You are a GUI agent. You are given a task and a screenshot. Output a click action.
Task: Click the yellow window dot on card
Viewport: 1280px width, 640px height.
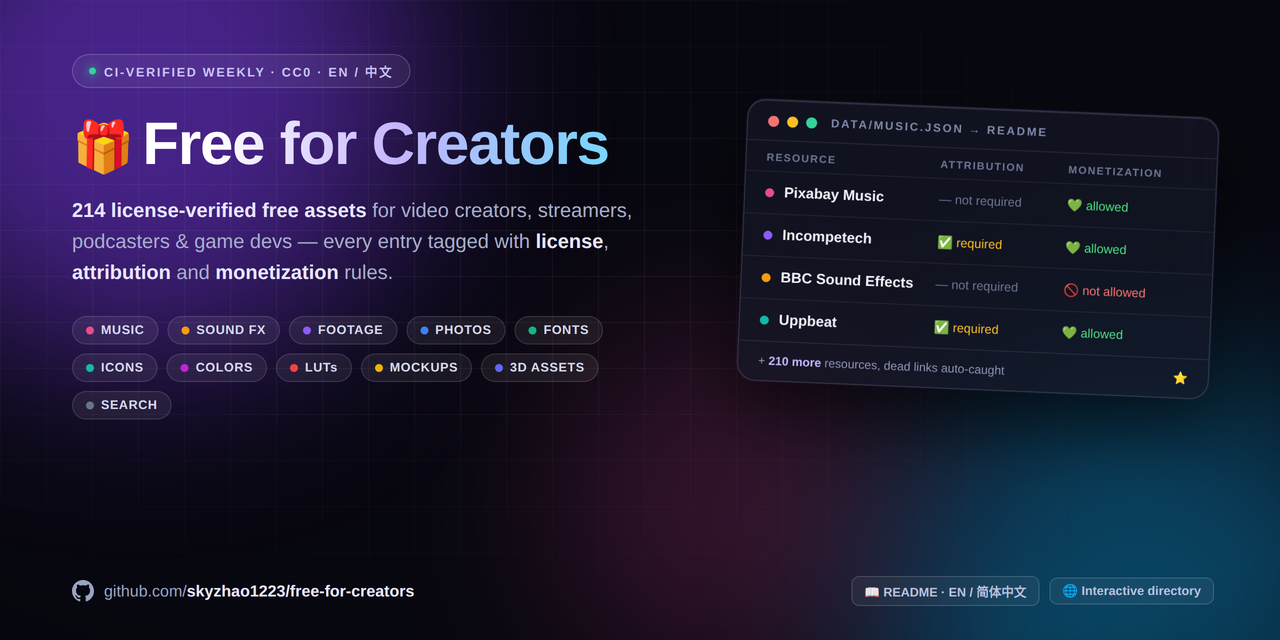coord(792,122)
